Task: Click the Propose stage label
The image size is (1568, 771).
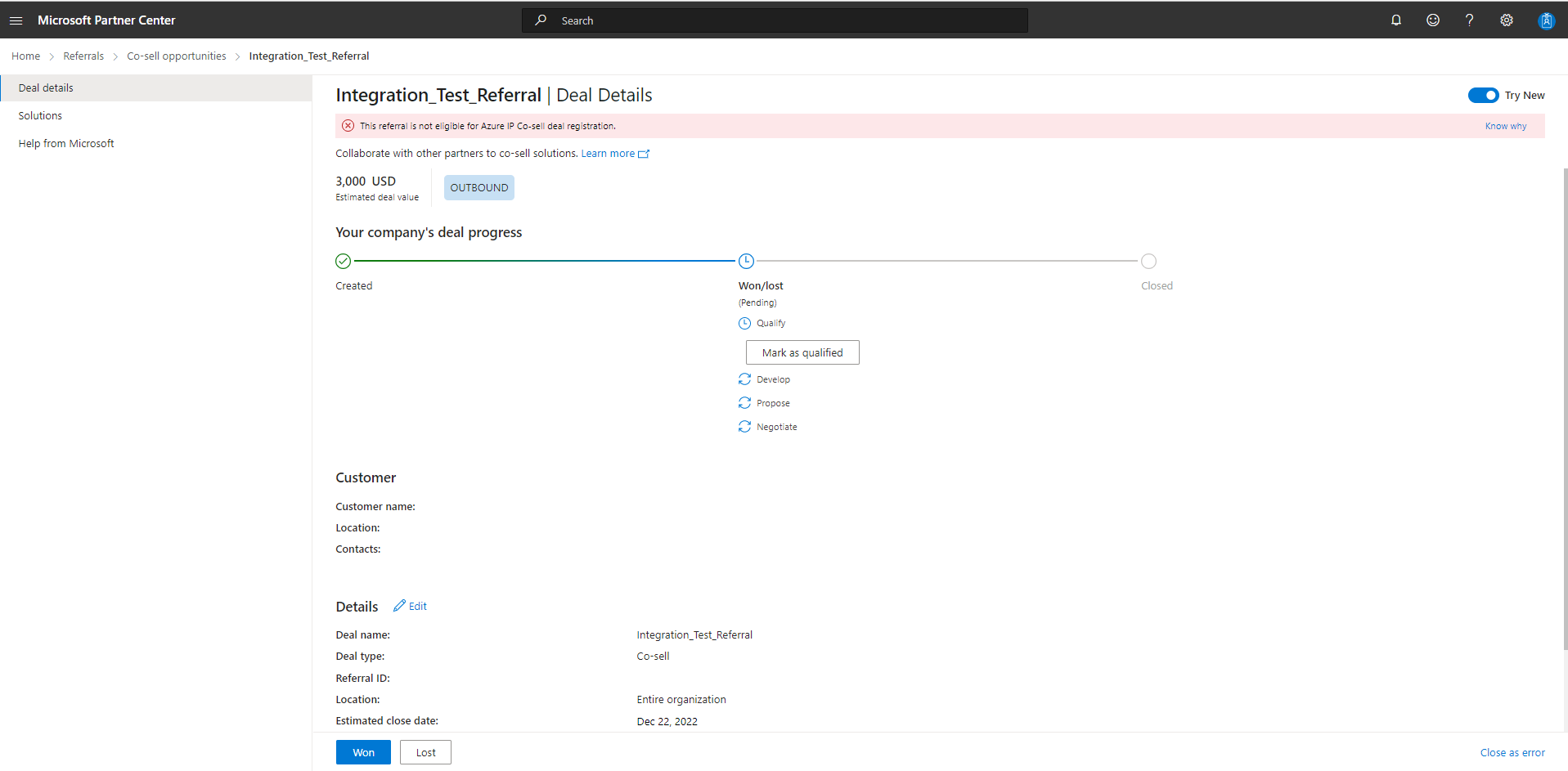Action: point(774,404)
